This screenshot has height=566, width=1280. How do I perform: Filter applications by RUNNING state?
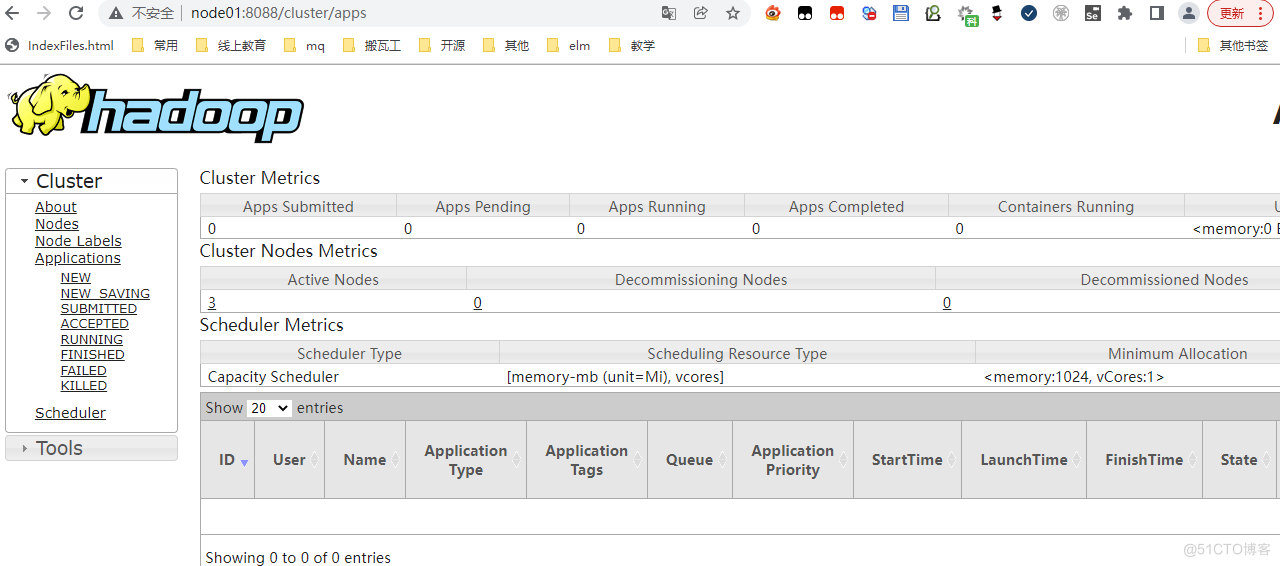click(x=92, y=340)
